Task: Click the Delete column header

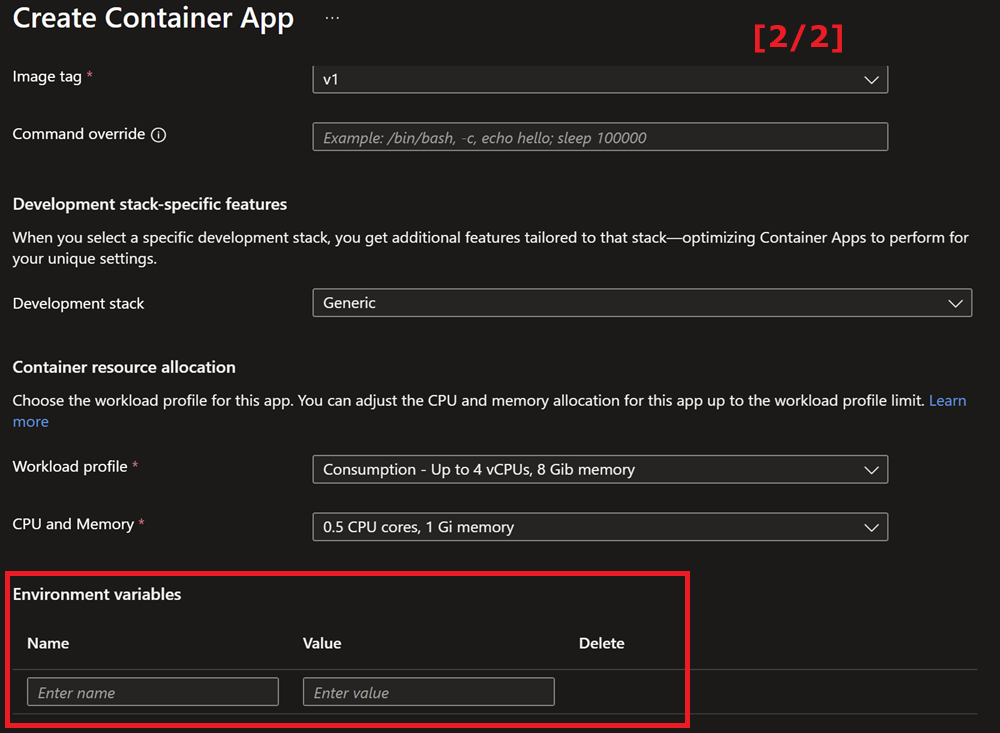Action: tap(601, 643)
